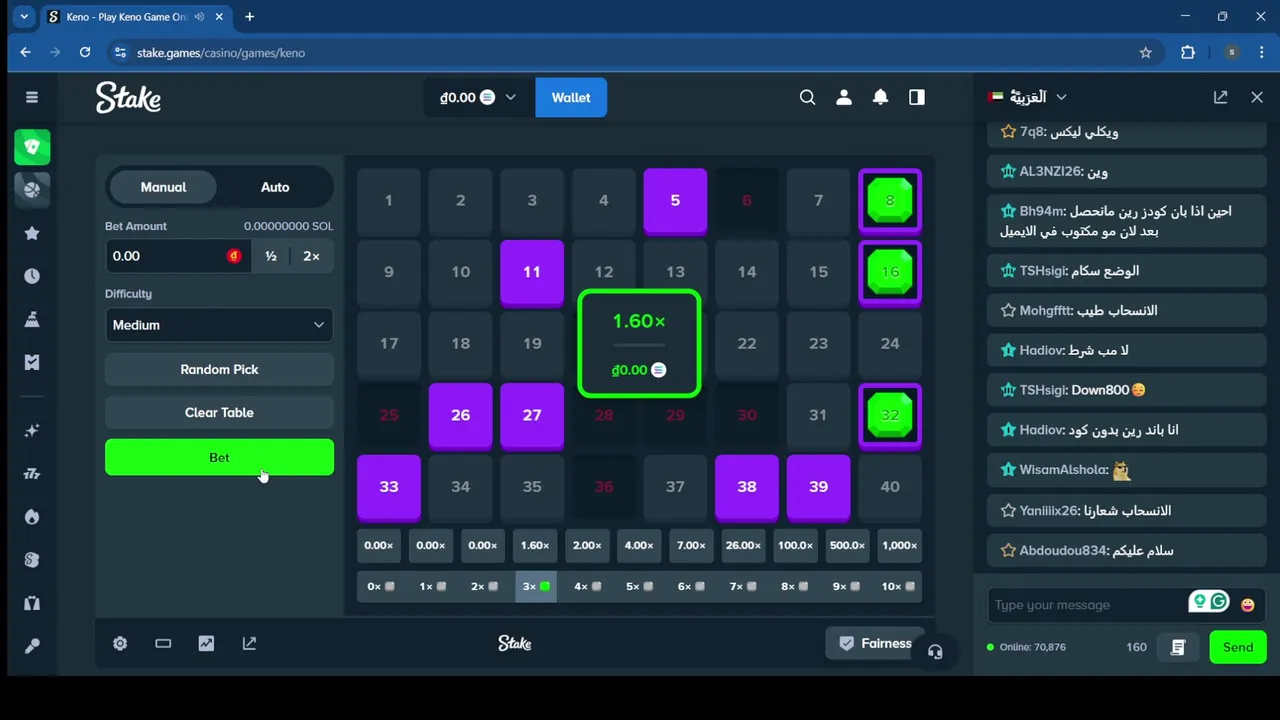Toggle theatre mode rectangle icon
Viewport: 1280px width, 720px height.
[x=163, y=643]
